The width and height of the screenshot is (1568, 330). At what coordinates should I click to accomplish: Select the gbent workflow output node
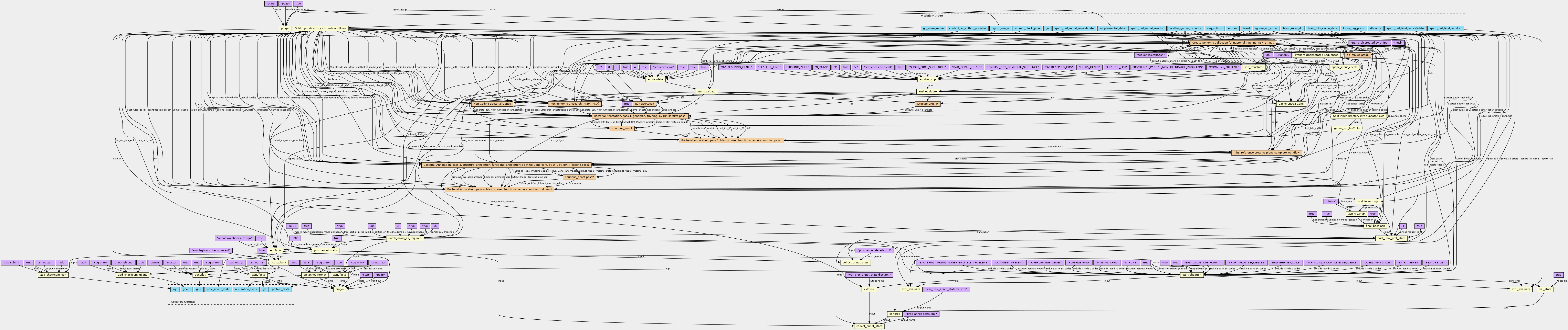(187, 289)
